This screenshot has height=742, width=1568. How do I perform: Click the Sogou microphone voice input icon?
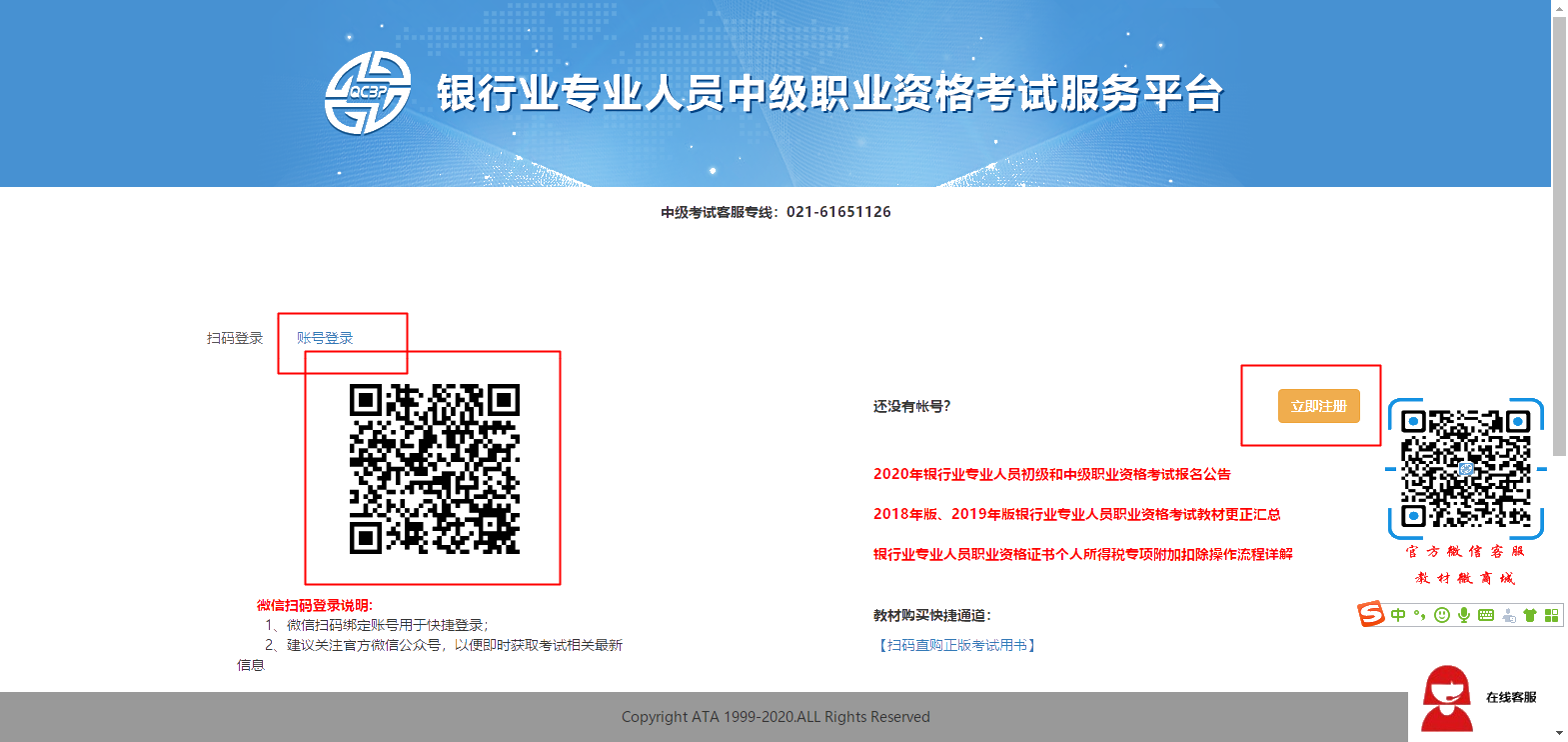pyautogui.click(x=1463, y=615)
